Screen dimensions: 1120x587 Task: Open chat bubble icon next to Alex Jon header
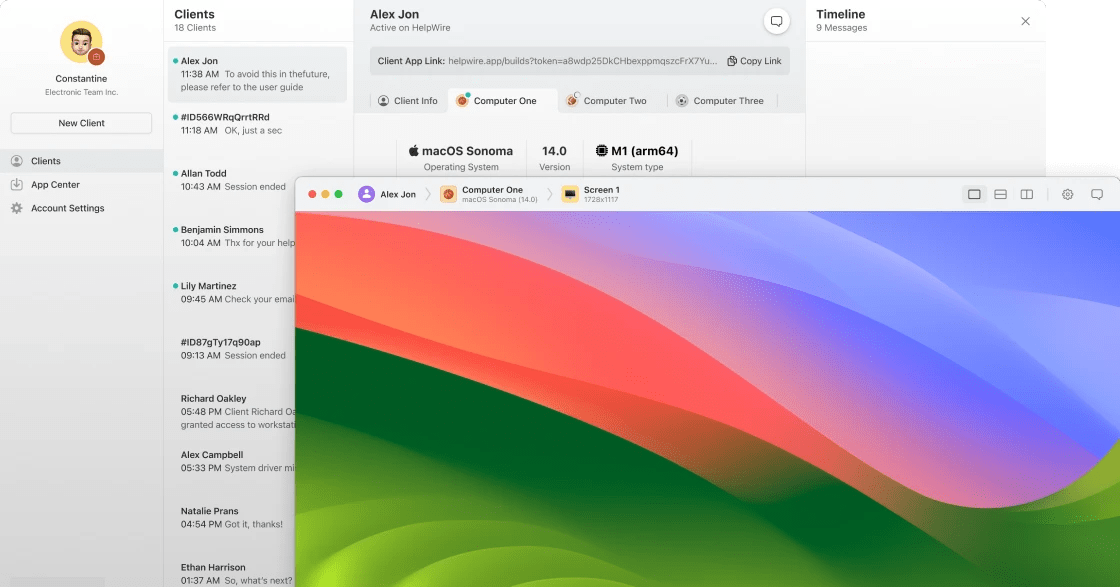tap(776, 21)
